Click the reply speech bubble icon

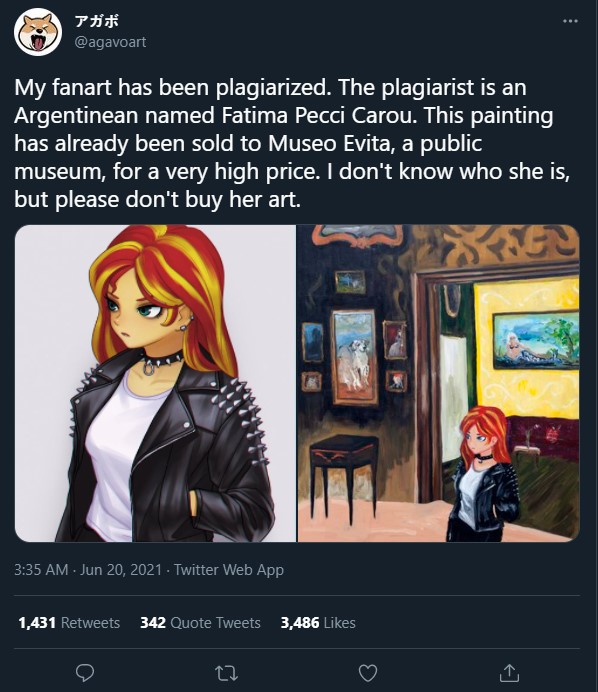click(x=85, y=673)
